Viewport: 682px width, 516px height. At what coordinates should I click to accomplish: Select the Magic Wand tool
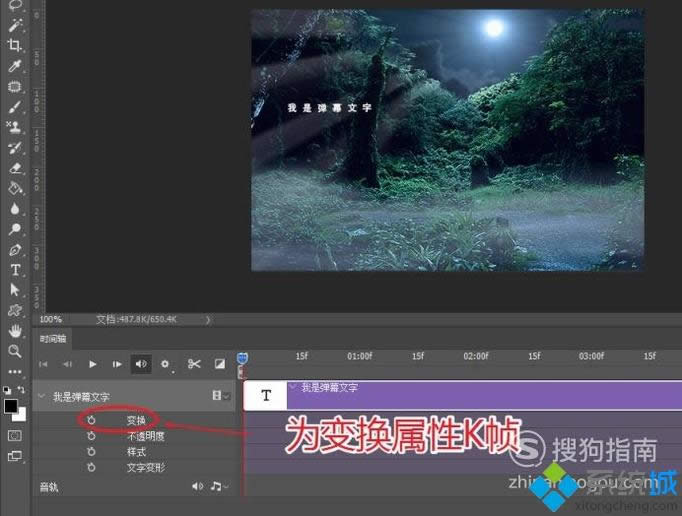(x=15, y=25)
